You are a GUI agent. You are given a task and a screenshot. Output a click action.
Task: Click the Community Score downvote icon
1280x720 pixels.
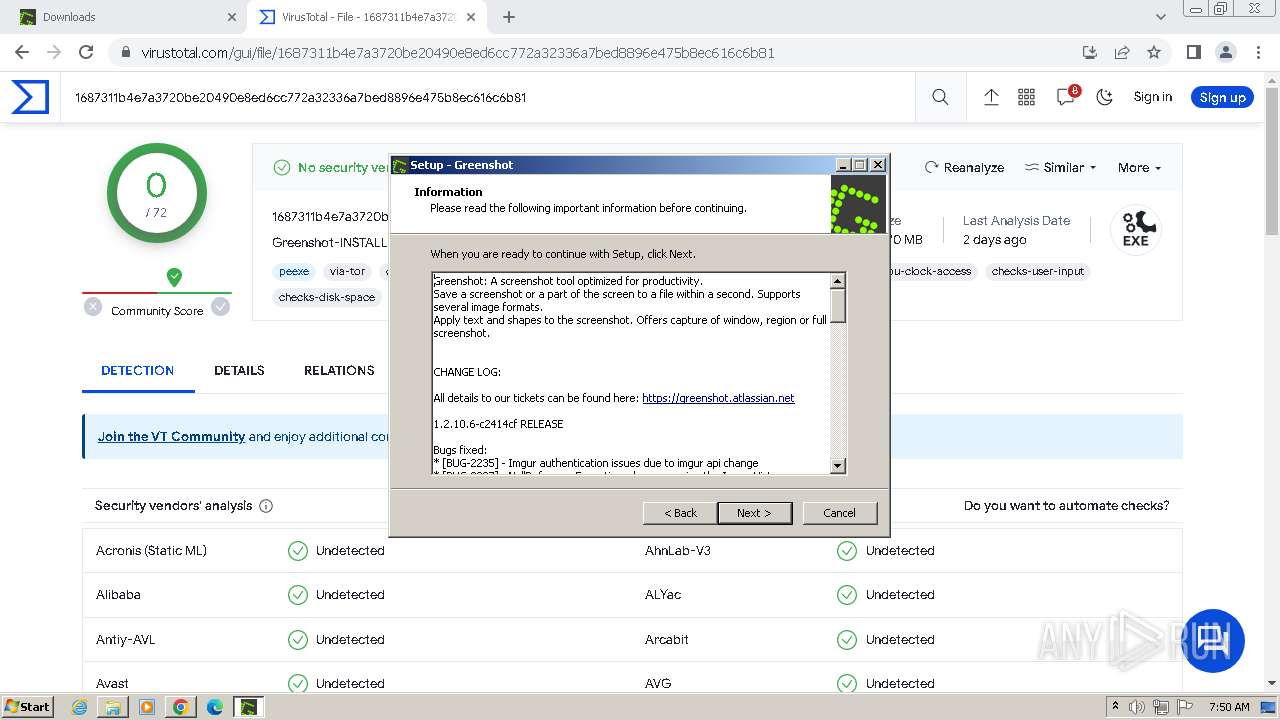pos(93,307)
